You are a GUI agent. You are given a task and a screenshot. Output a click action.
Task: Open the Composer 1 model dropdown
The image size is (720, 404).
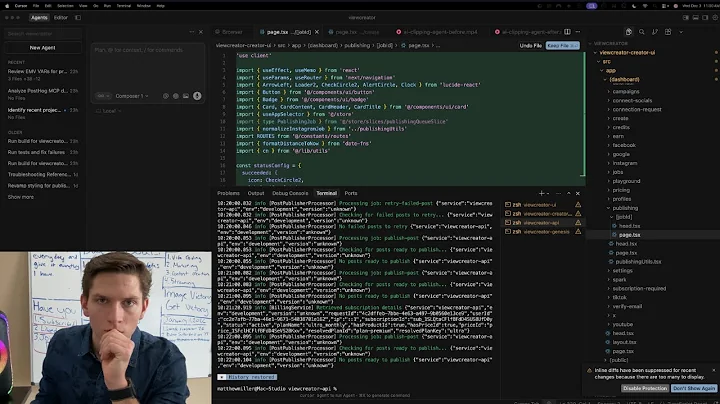coord(132,96)
